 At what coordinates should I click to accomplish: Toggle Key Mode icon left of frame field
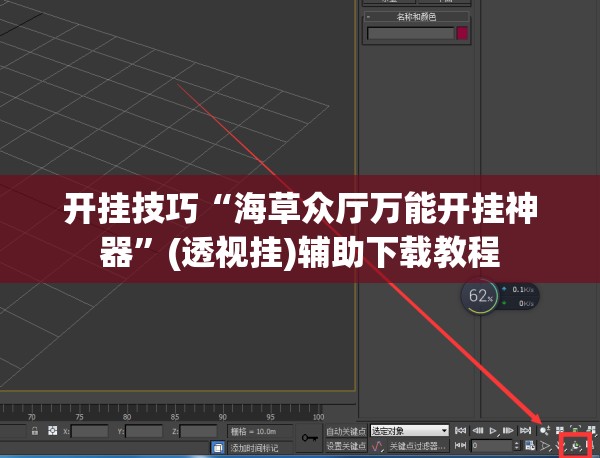460,445
